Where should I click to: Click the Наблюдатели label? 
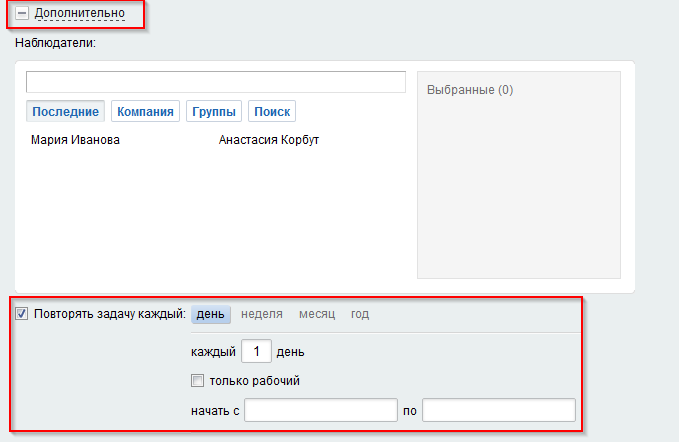click(x=55, y=43)
